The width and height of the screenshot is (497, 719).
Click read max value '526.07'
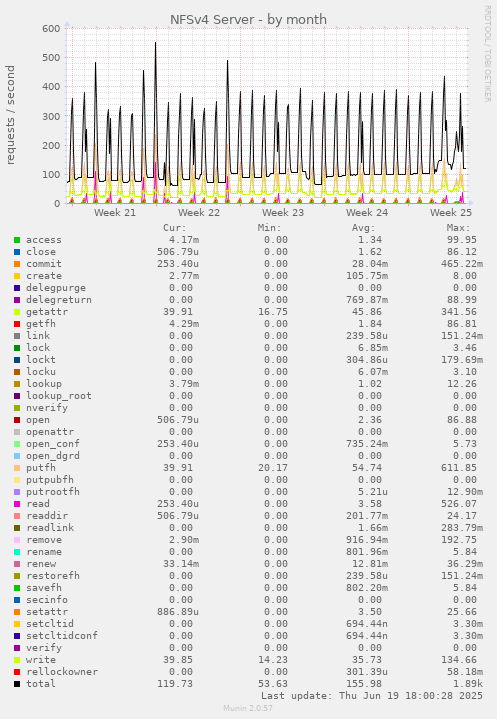click(459, 503)
